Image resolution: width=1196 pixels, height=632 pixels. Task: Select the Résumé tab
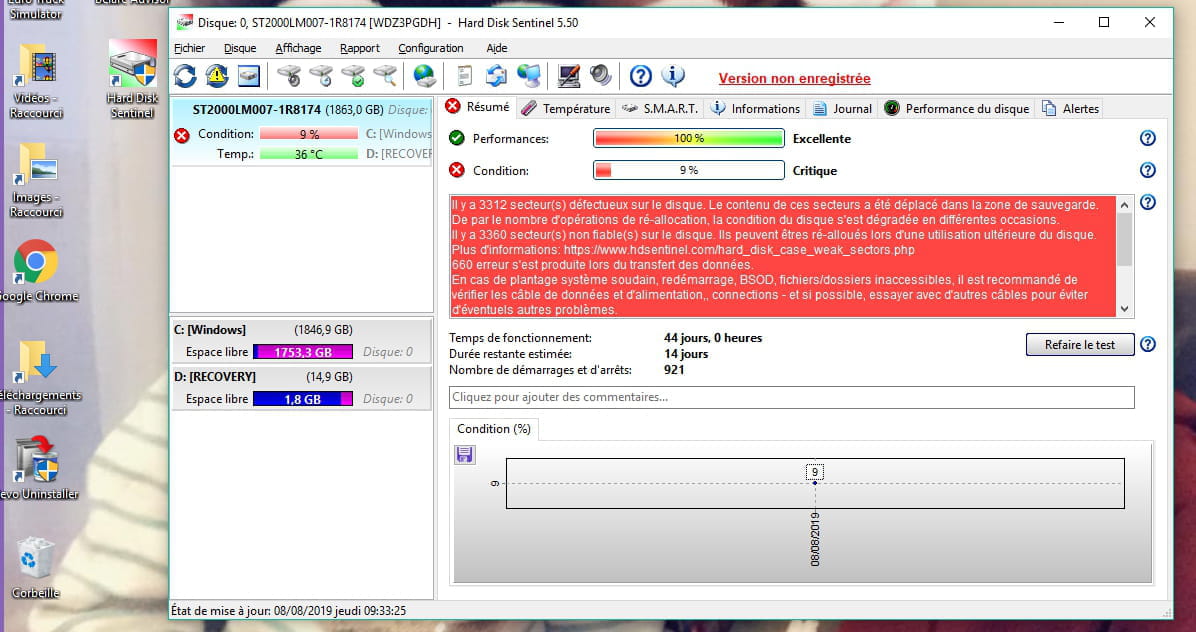(x=477, y=107)
